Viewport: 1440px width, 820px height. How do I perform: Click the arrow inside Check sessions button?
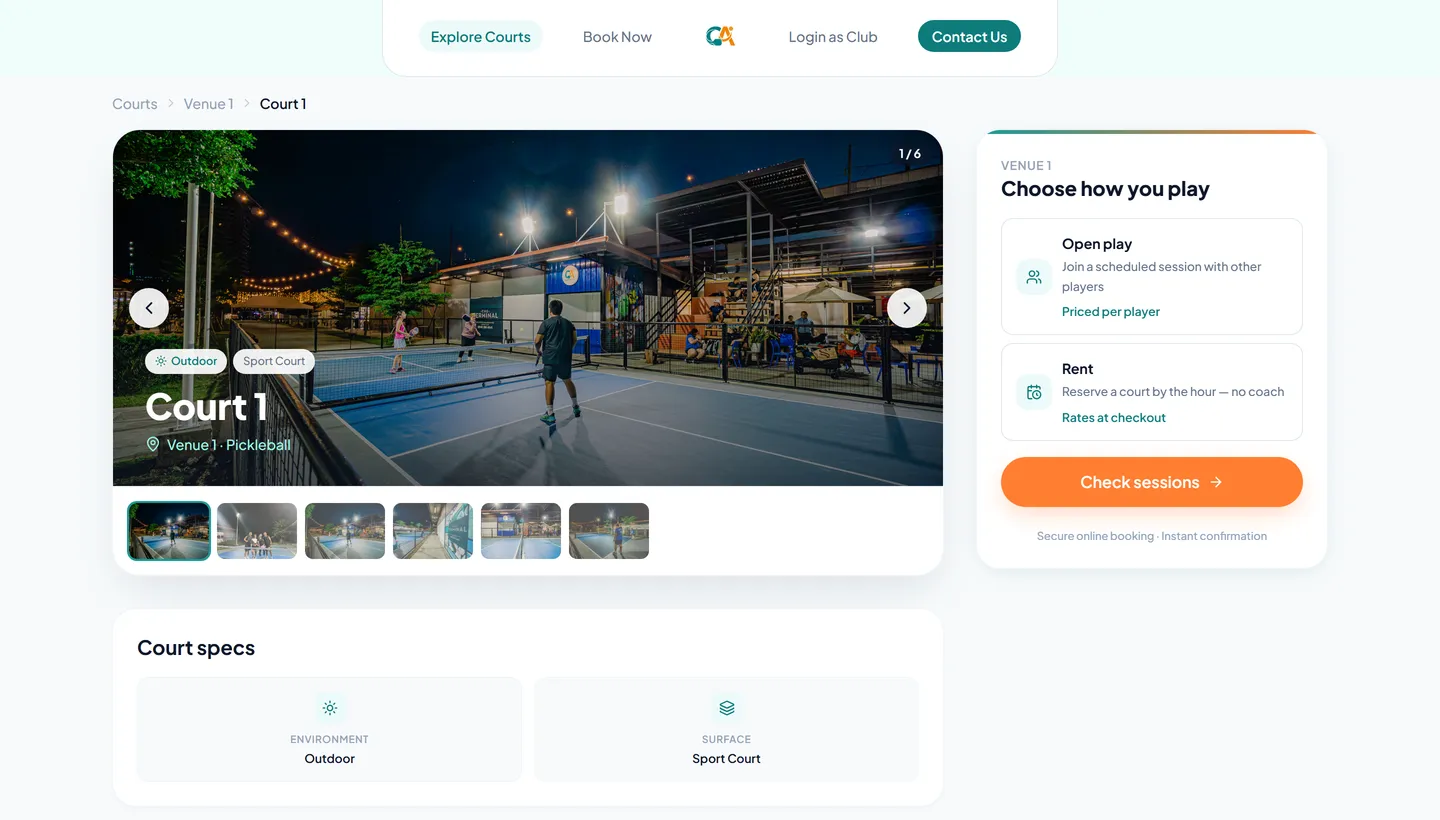[x=1216, y=482]
